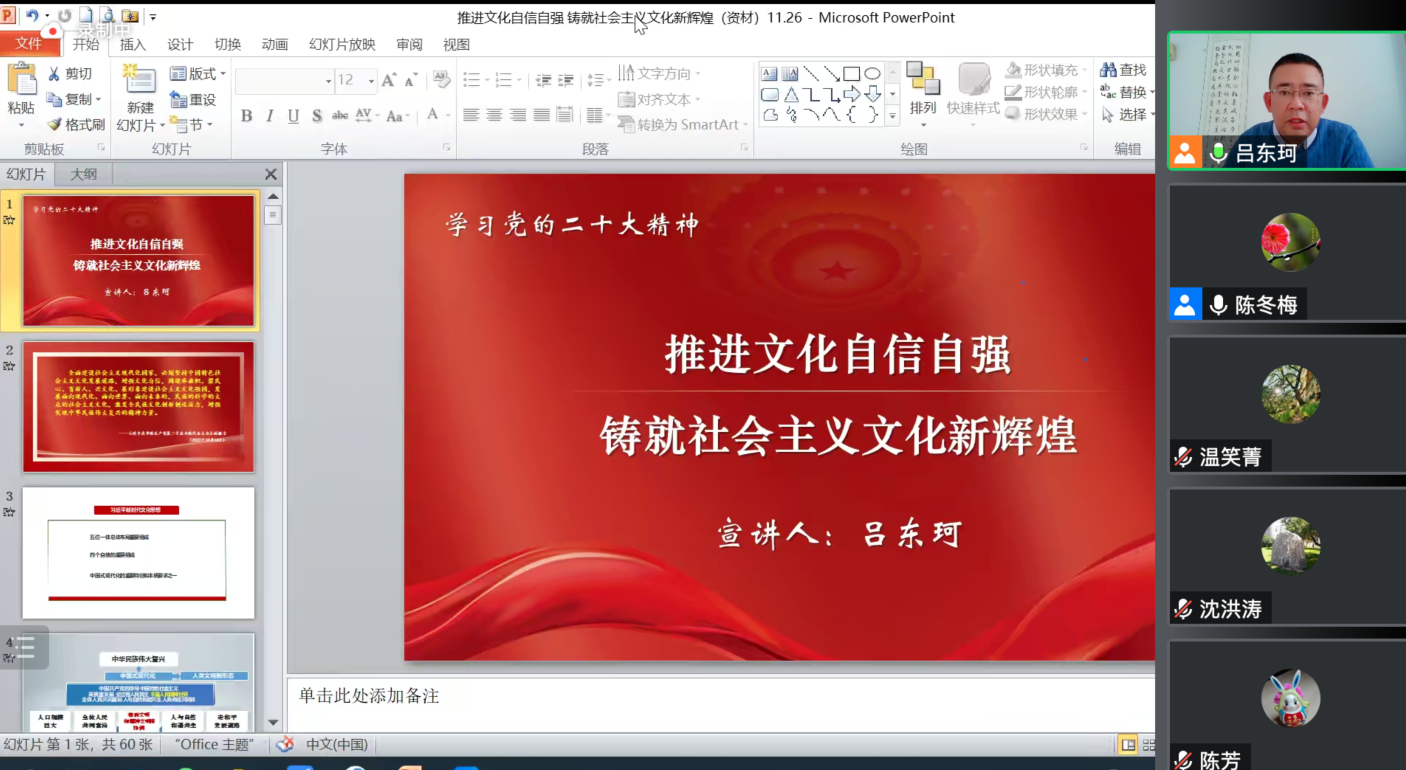Select the horizontal Text Box shape

point(770,74)
